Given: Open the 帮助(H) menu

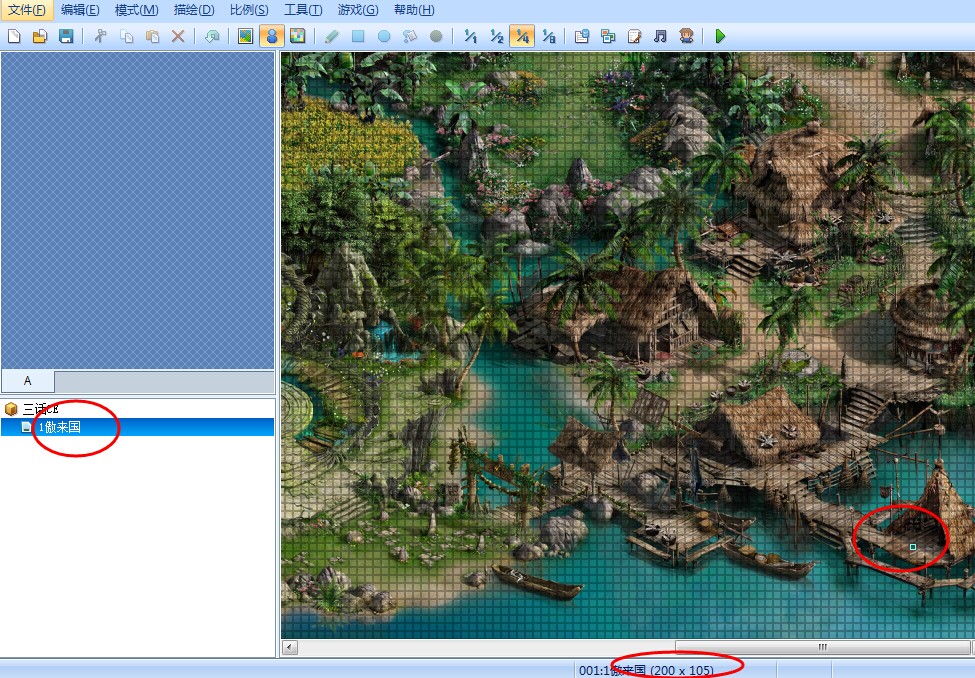Looking at the screenshot, I should (x=414, y=10).
